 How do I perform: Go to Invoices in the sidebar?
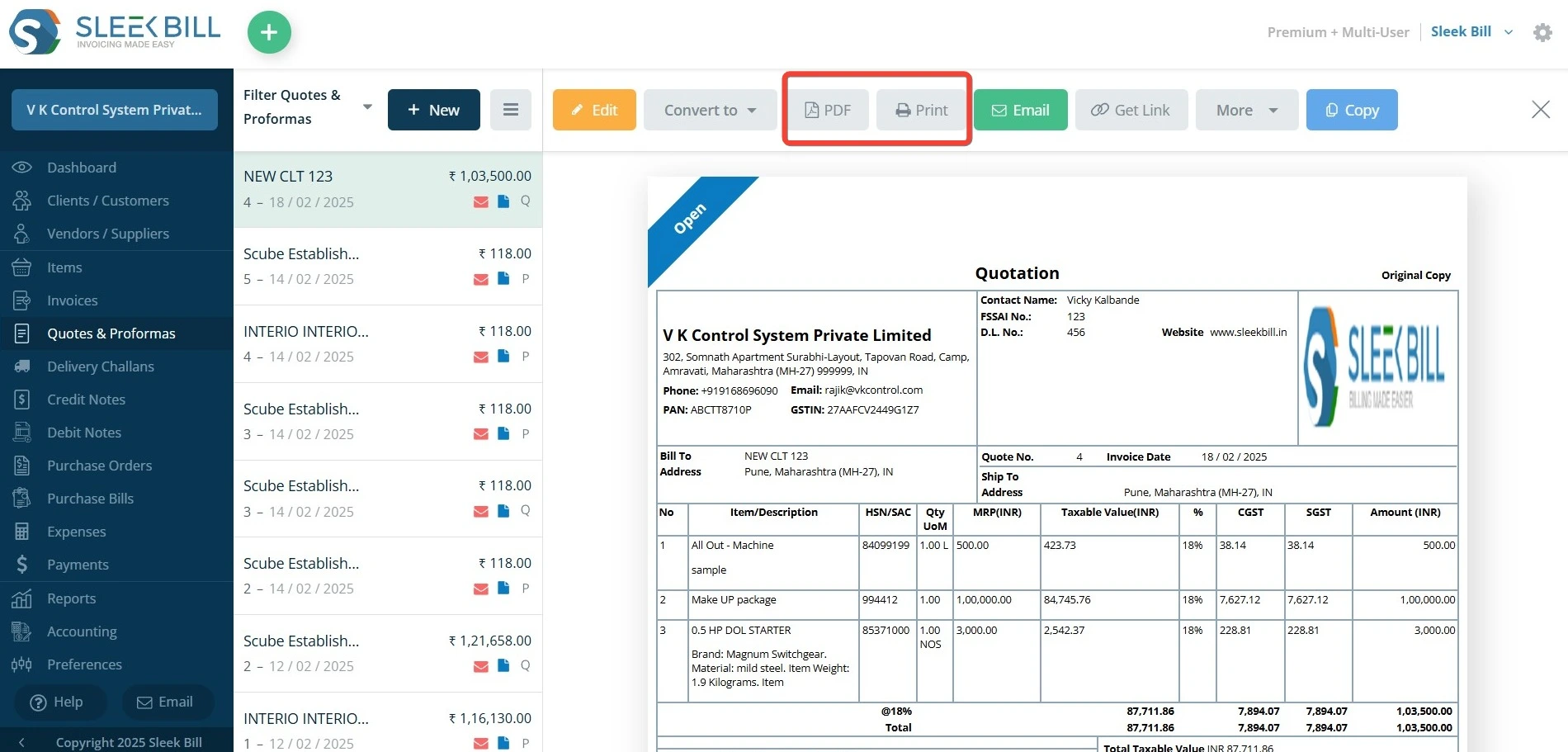pos(73,300)
